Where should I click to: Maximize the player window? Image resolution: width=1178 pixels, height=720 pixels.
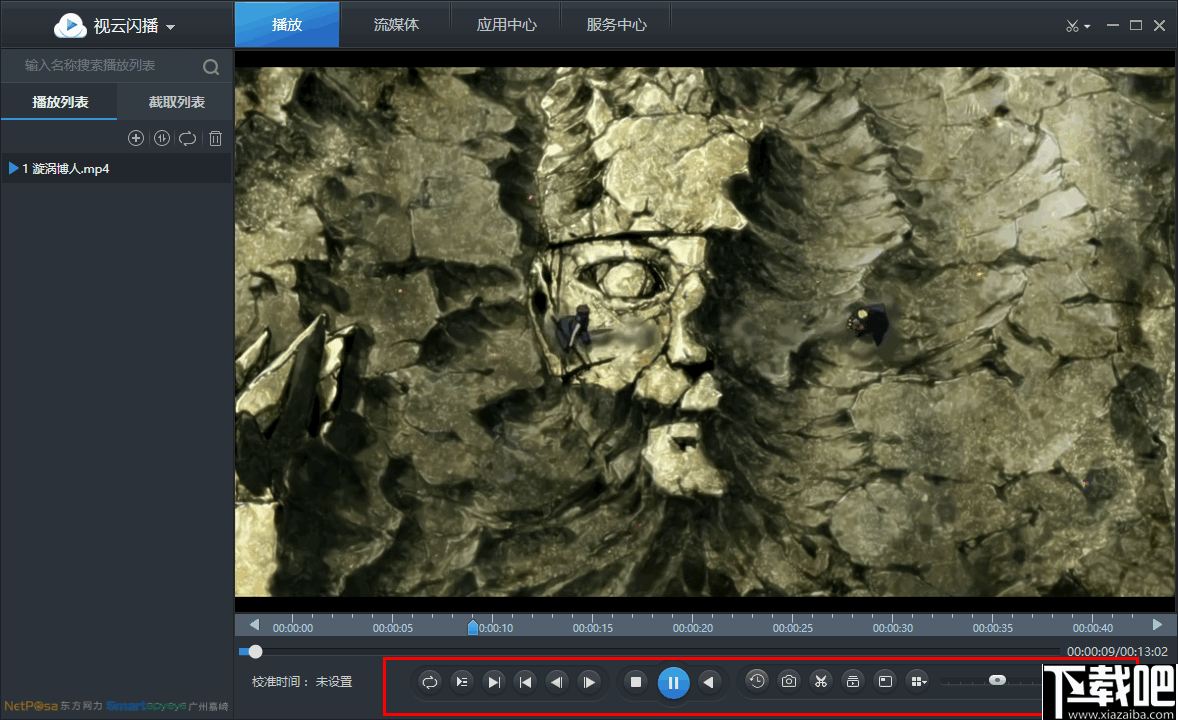point(1136,26)
